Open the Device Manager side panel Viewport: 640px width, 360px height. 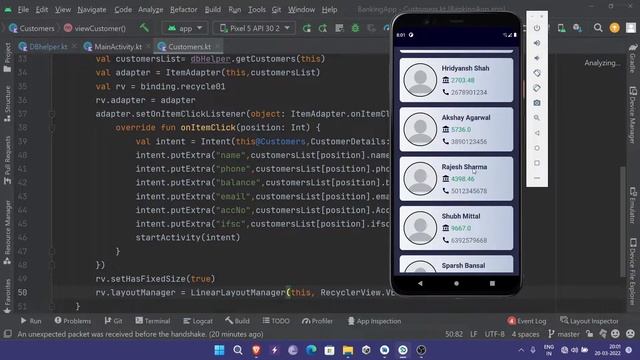point(633,115)
